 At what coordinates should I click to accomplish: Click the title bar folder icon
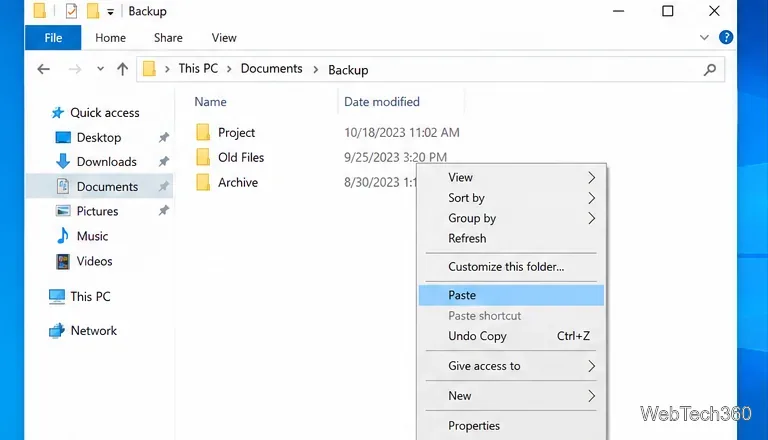[40, 11]
